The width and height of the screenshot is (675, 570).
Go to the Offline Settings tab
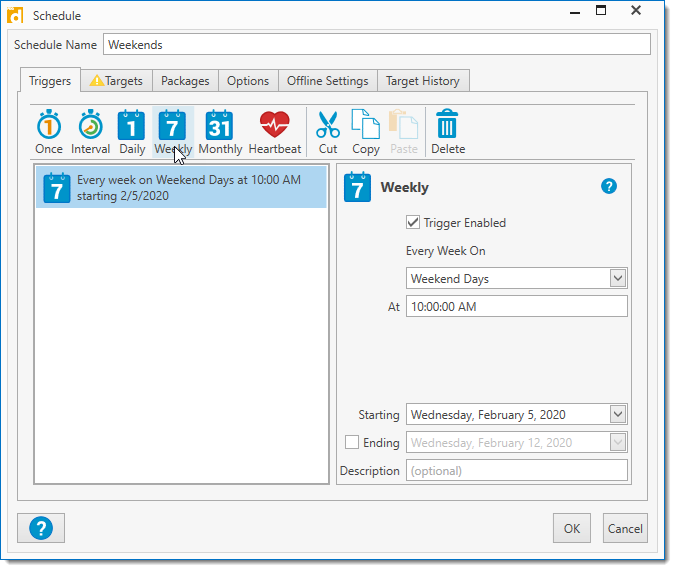pyautogui.click(x=328, y=81)
